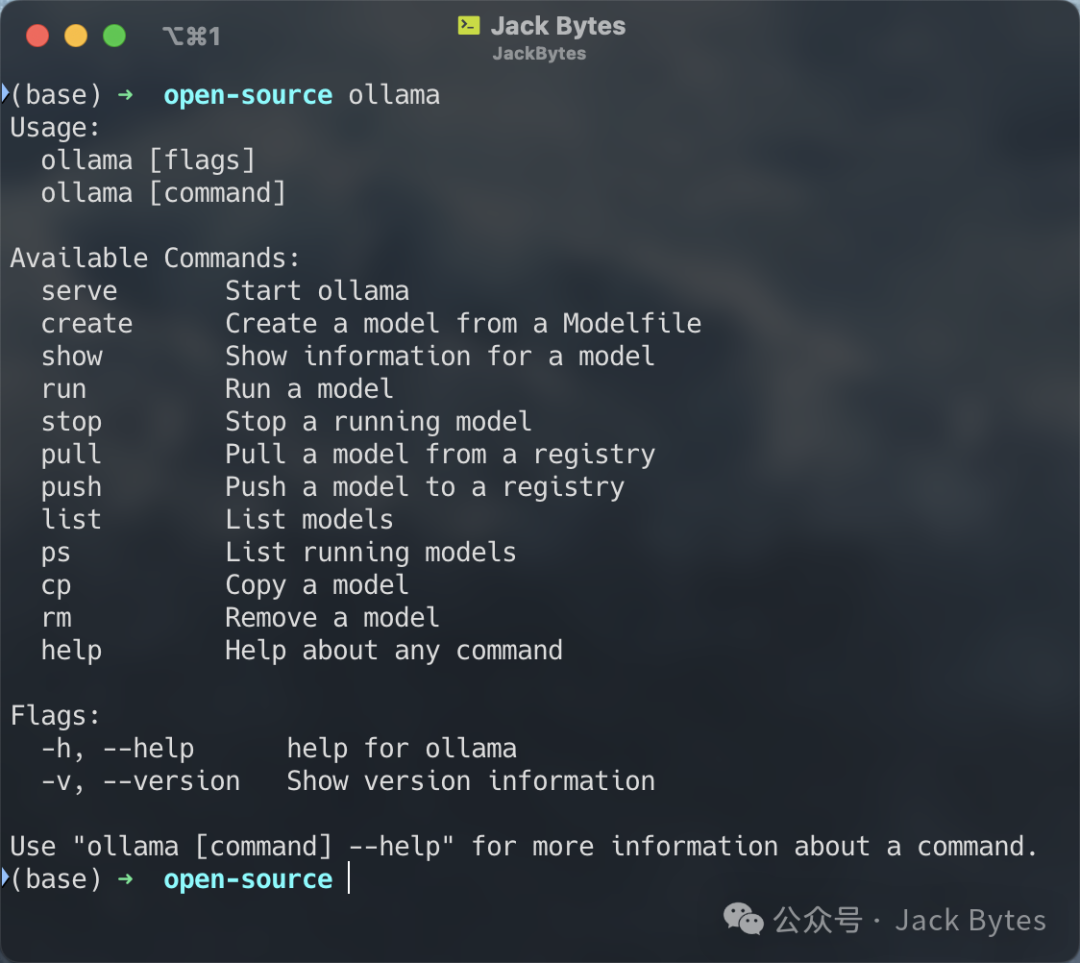Click the 'push' command name
The image size is (1080, 963).
tap(72, 488)
